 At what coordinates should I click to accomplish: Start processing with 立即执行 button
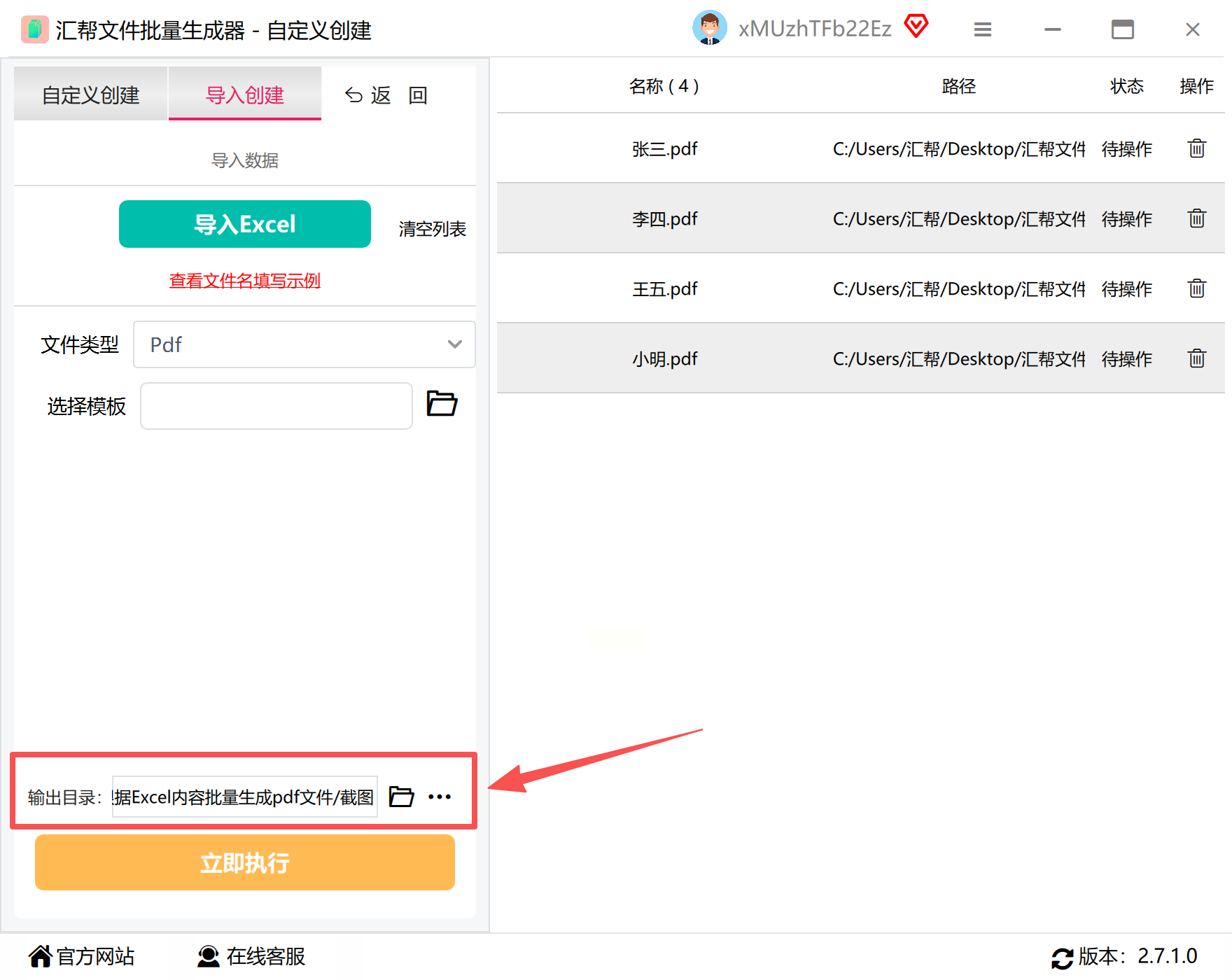[245, 862]
